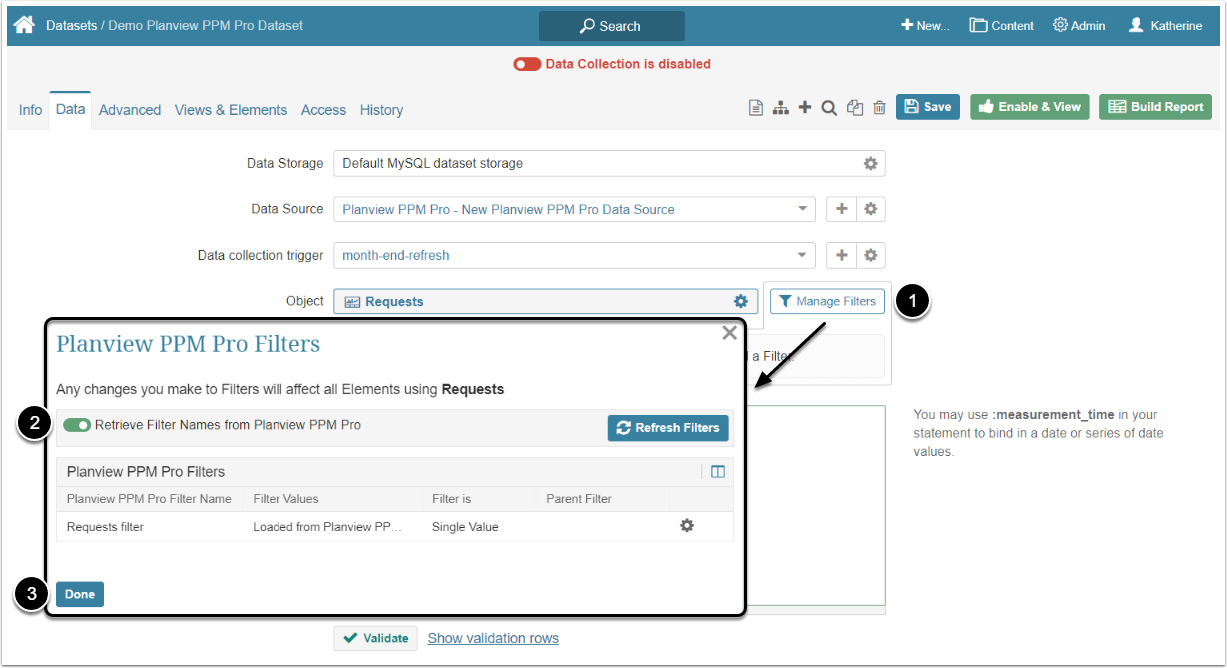Image resolution: width=1227 pixels, height=668 pixels.
Task: Switch to the Data tab
Action: click(70, 109)
